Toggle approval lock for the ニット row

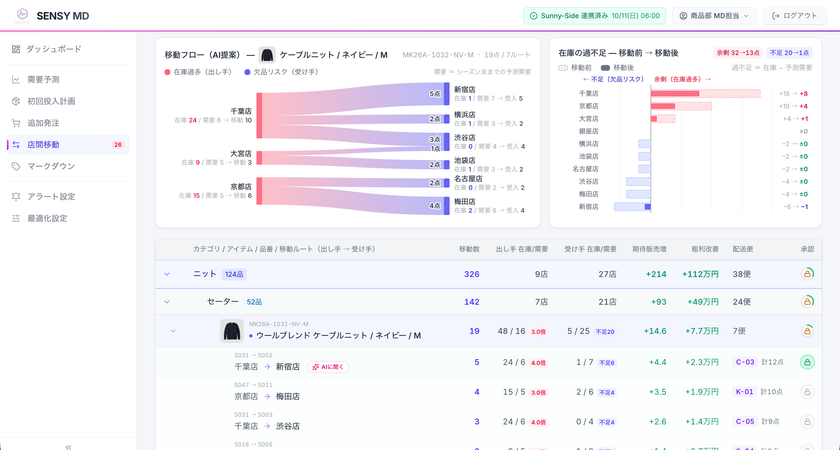pos(807,274)
